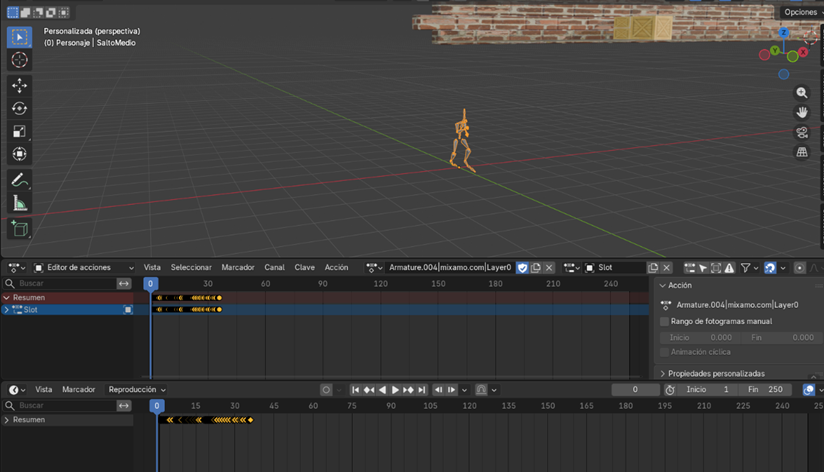This screenshot has width=824, height=472.
Task: Select the Annotate pencil tool
Action: tap(19, 180)
